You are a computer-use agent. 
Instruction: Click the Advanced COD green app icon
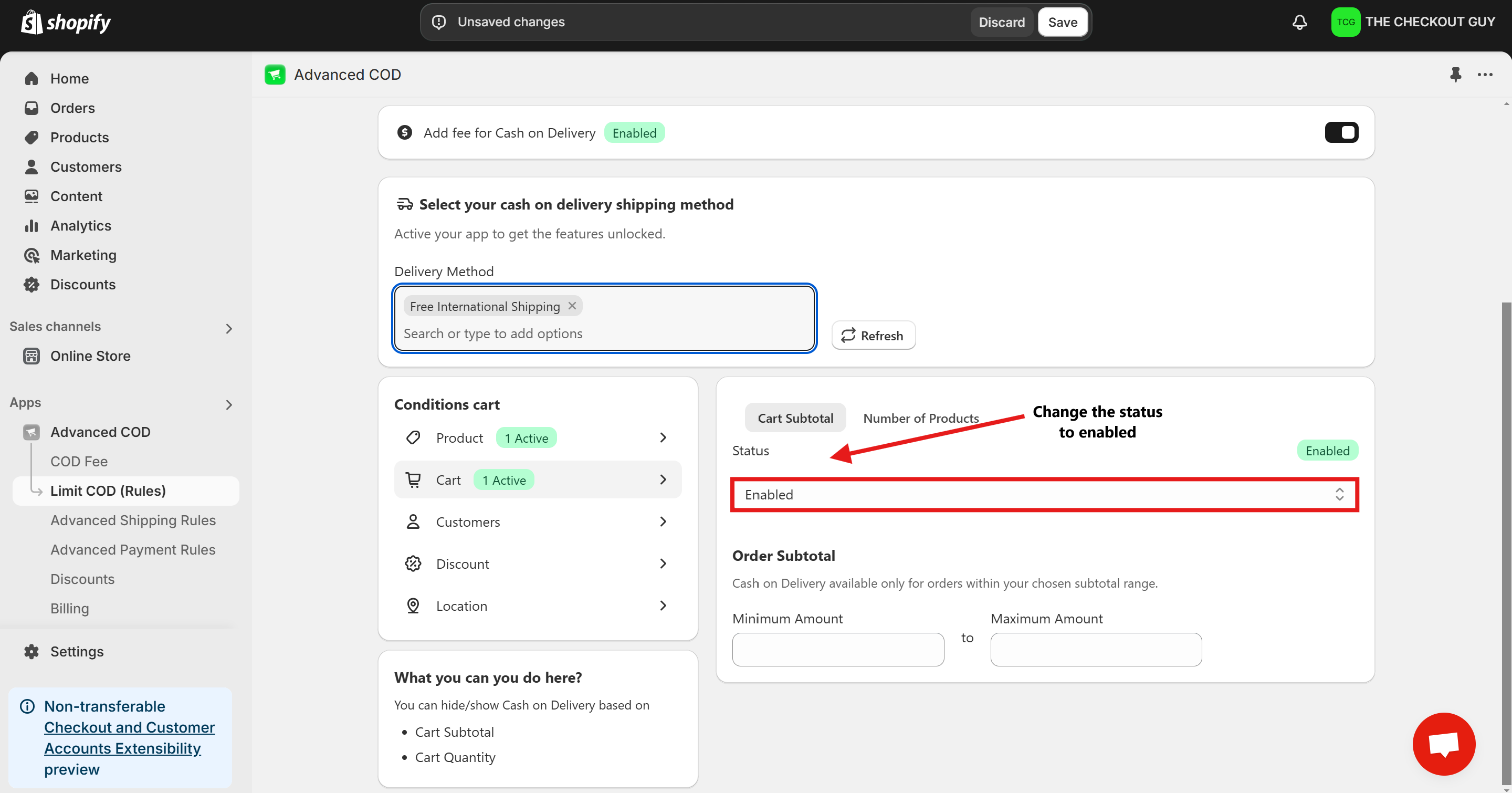coord(275,75)
